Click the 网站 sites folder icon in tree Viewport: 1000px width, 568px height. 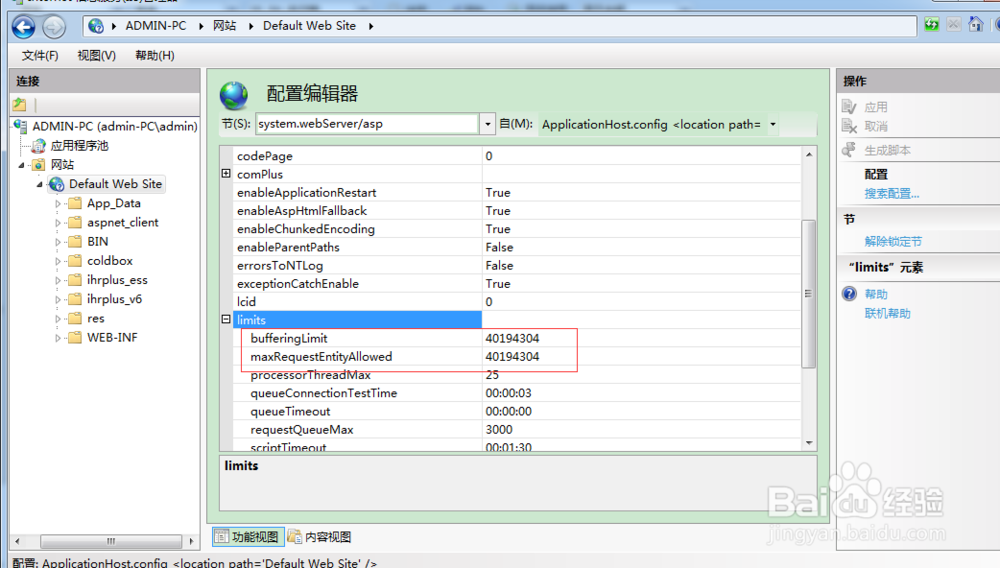[39, 165]
